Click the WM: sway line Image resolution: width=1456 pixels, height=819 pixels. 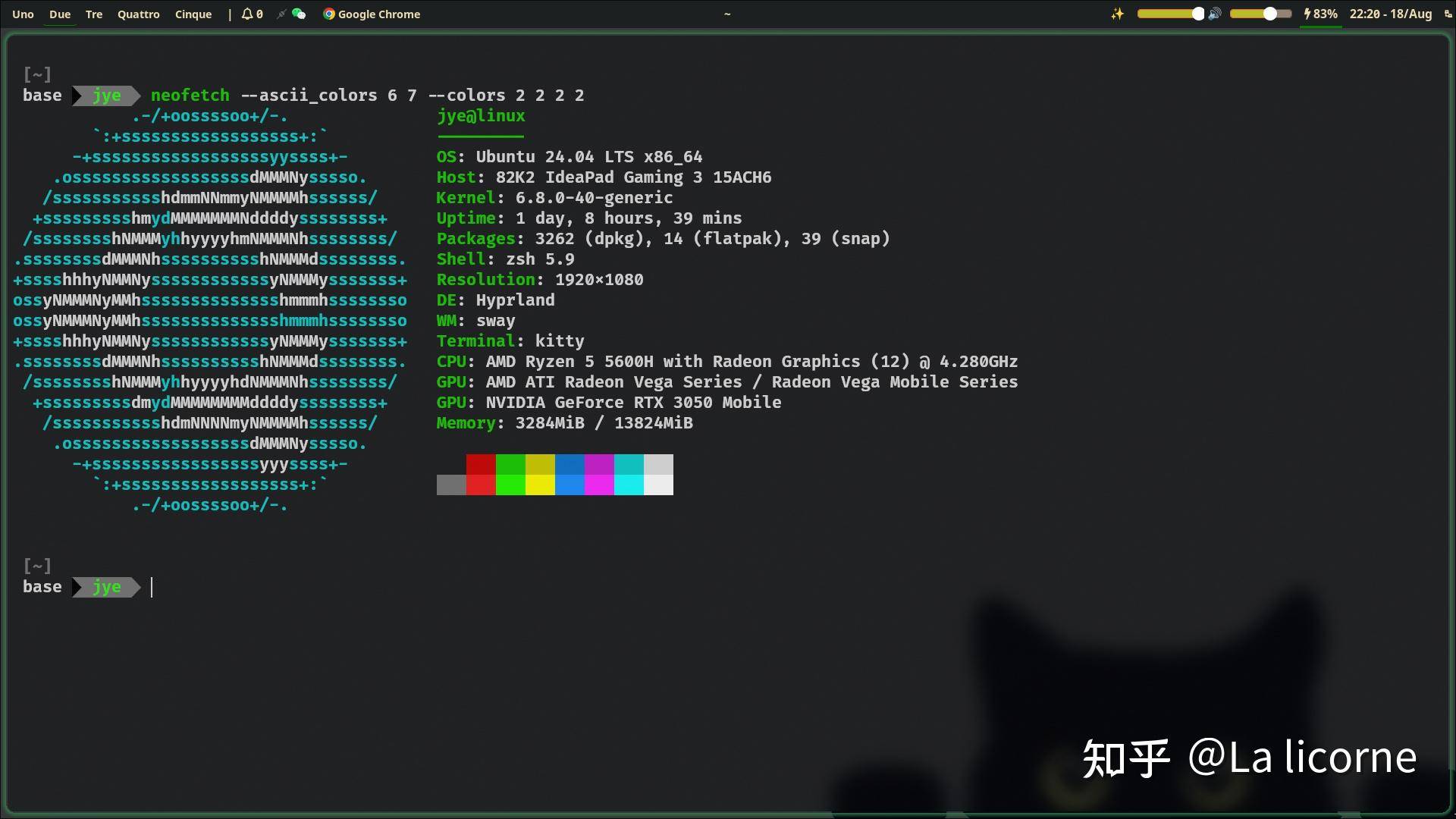coord(475,321)
